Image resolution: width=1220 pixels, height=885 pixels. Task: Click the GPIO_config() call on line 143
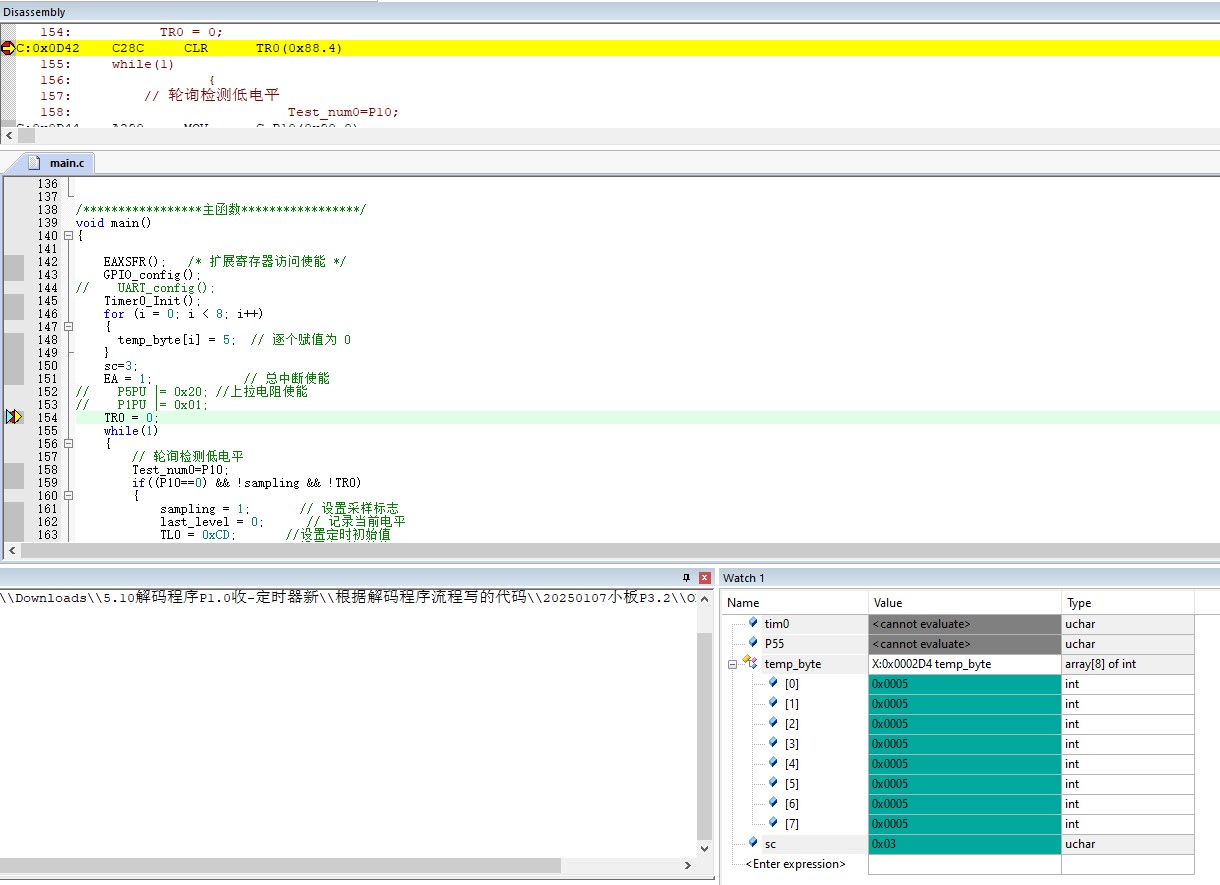click(x=152, y=274)
